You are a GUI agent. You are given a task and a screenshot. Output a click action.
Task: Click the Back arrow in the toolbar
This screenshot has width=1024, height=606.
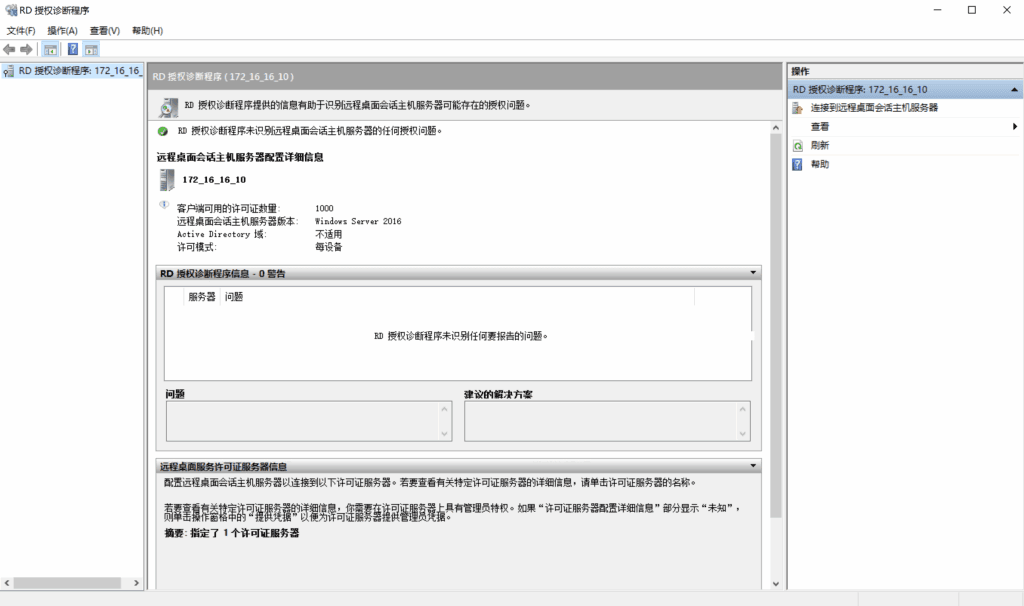[x=9, y=49]
